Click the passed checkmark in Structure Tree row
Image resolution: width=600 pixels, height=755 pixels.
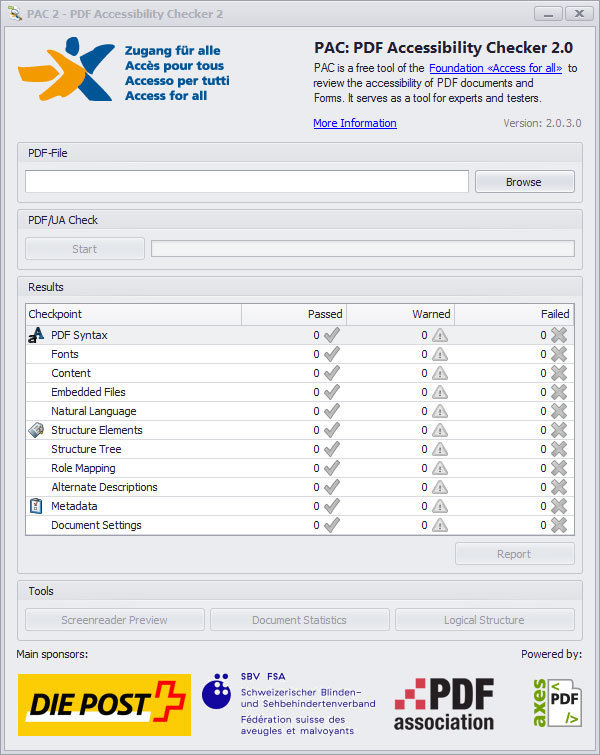pos(332,449)
